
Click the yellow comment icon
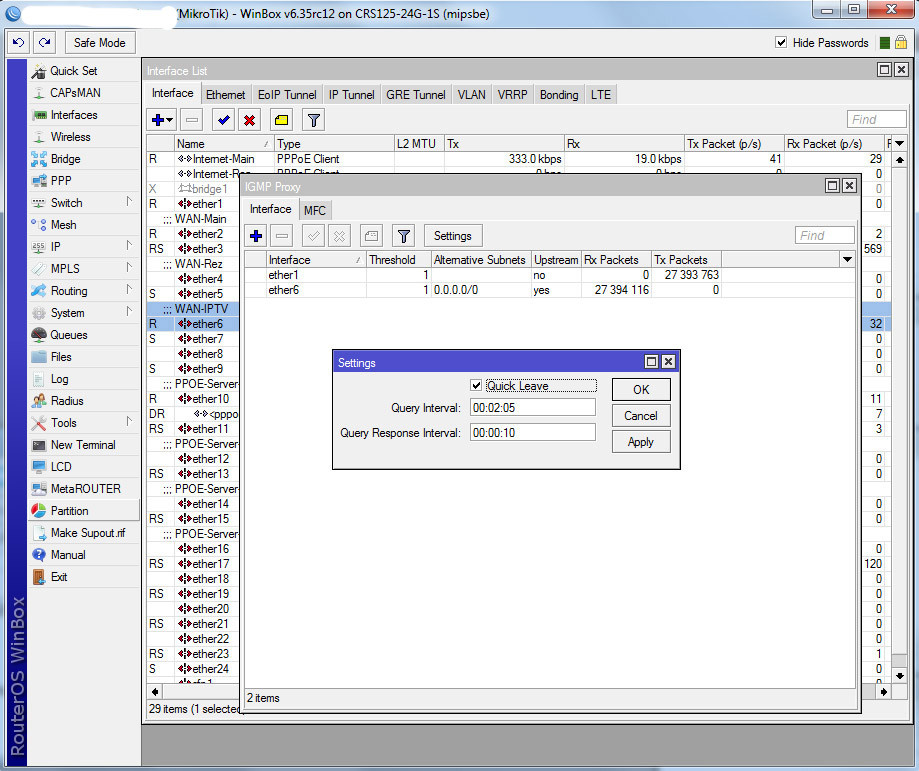coord(281,120)
